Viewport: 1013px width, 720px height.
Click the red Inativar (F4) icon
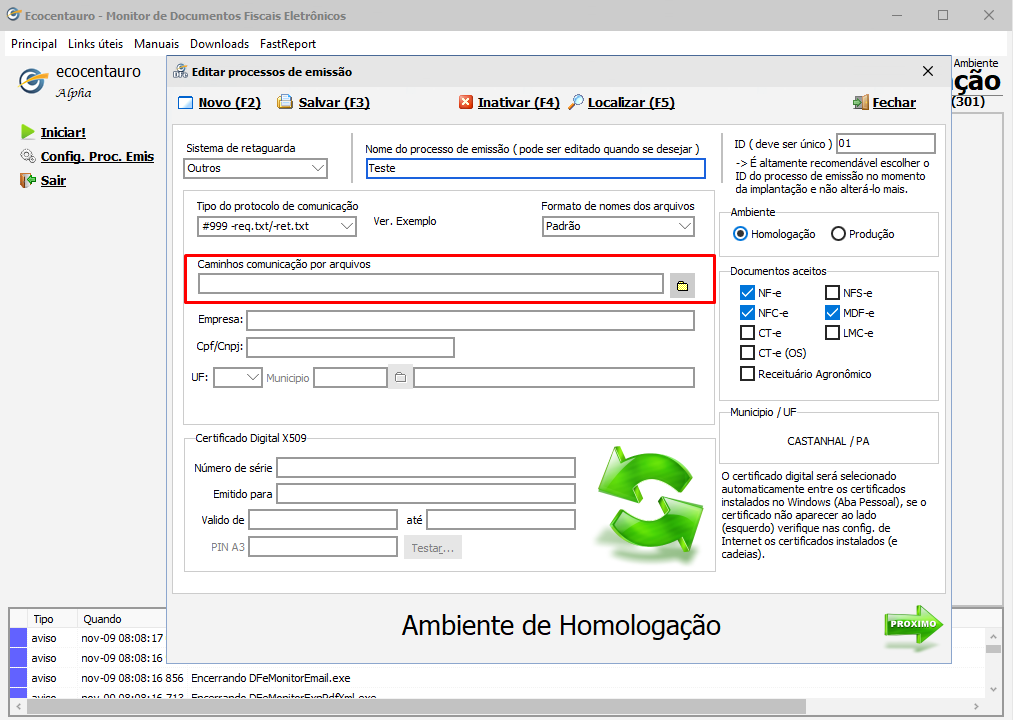click(466, 103)
